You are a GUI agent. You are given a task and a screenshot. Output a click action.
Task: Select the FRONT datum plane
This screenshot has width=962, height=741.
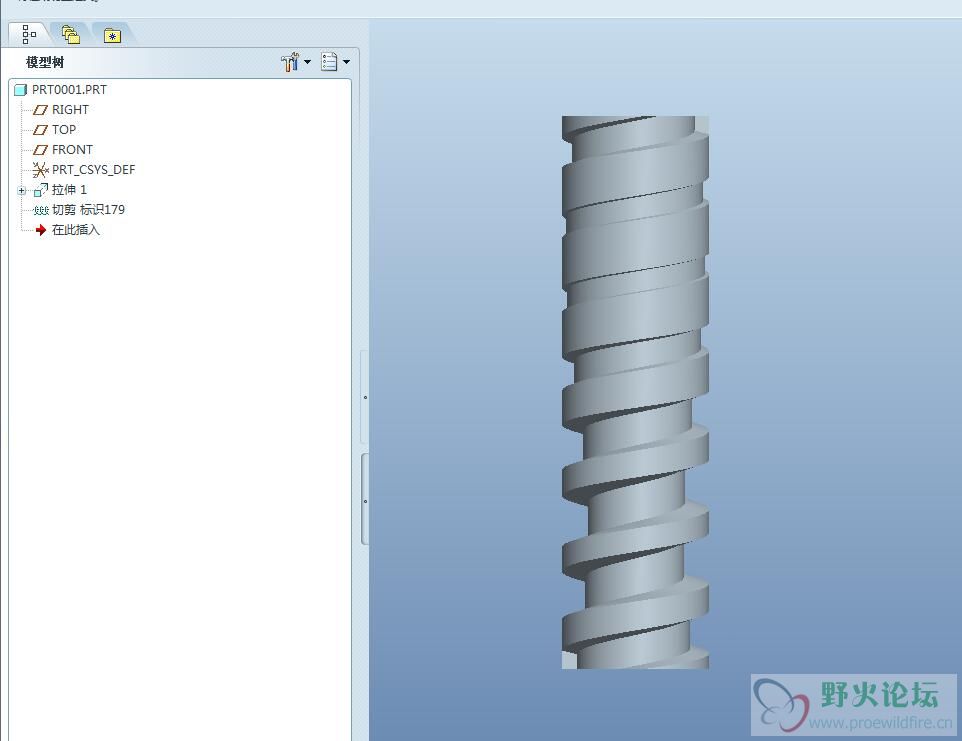[x=72, y=150]
